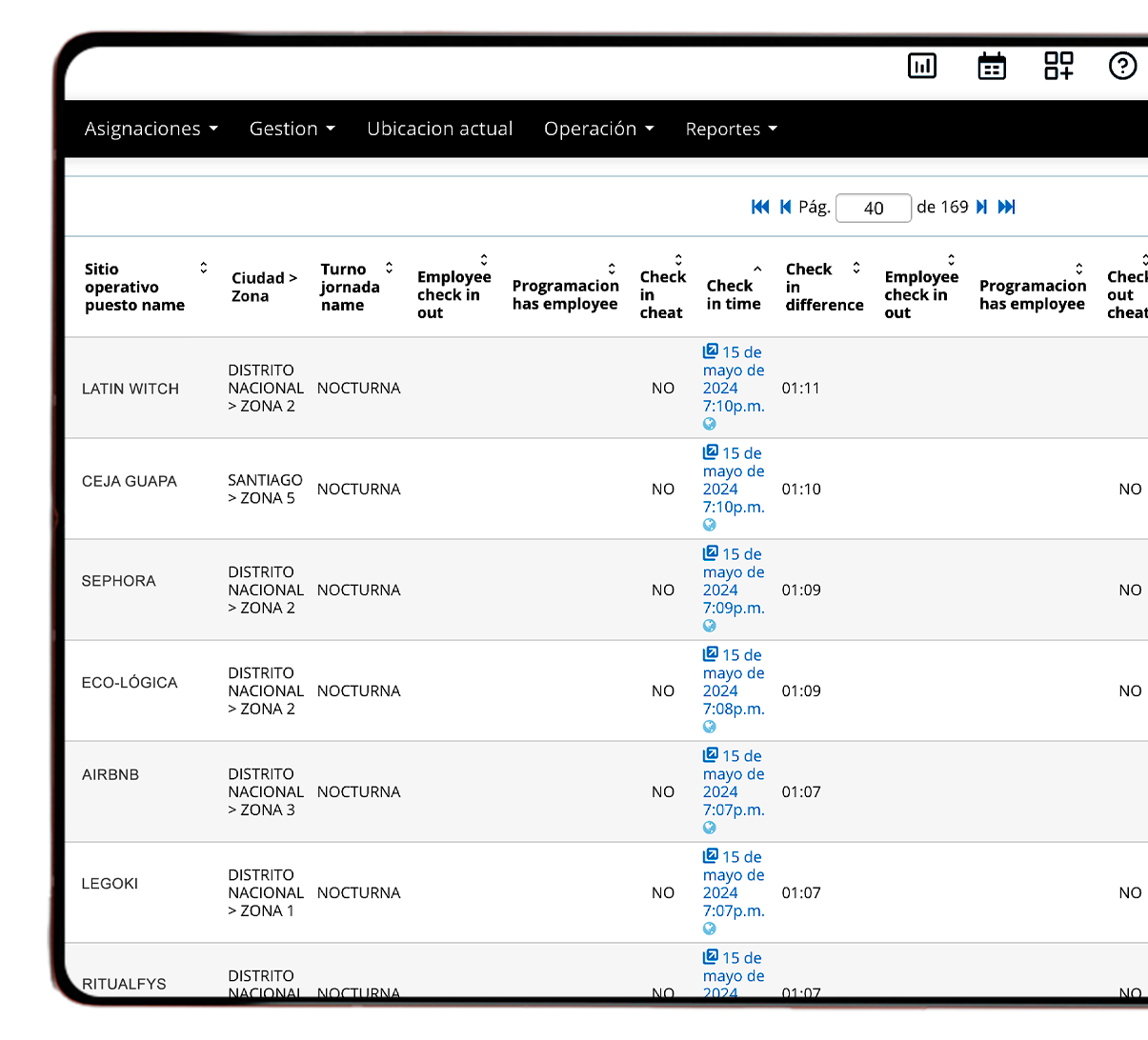The width and height of the screenshot is (1148, 1040).
Task: Jump to first page of results
Action: (x=760, y=208)
